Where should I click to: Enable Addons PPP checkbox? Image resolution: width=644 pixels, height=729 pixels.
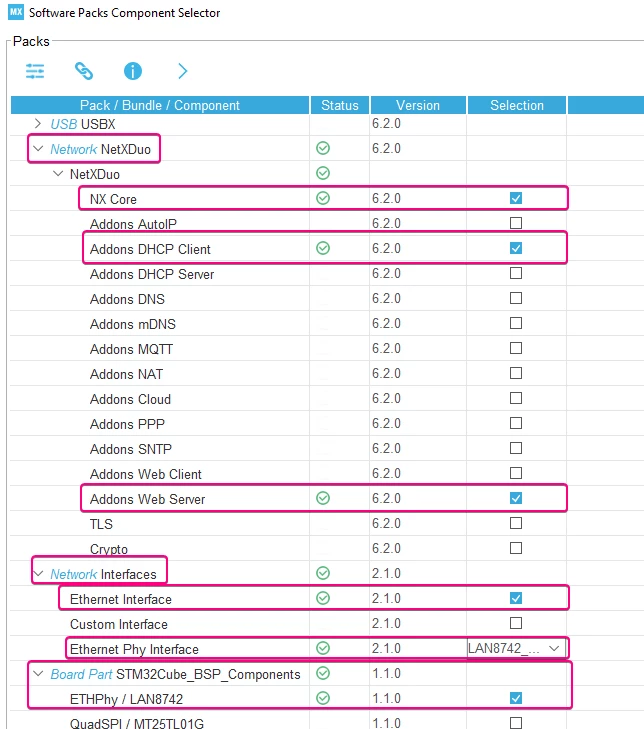tap(516, 423)
